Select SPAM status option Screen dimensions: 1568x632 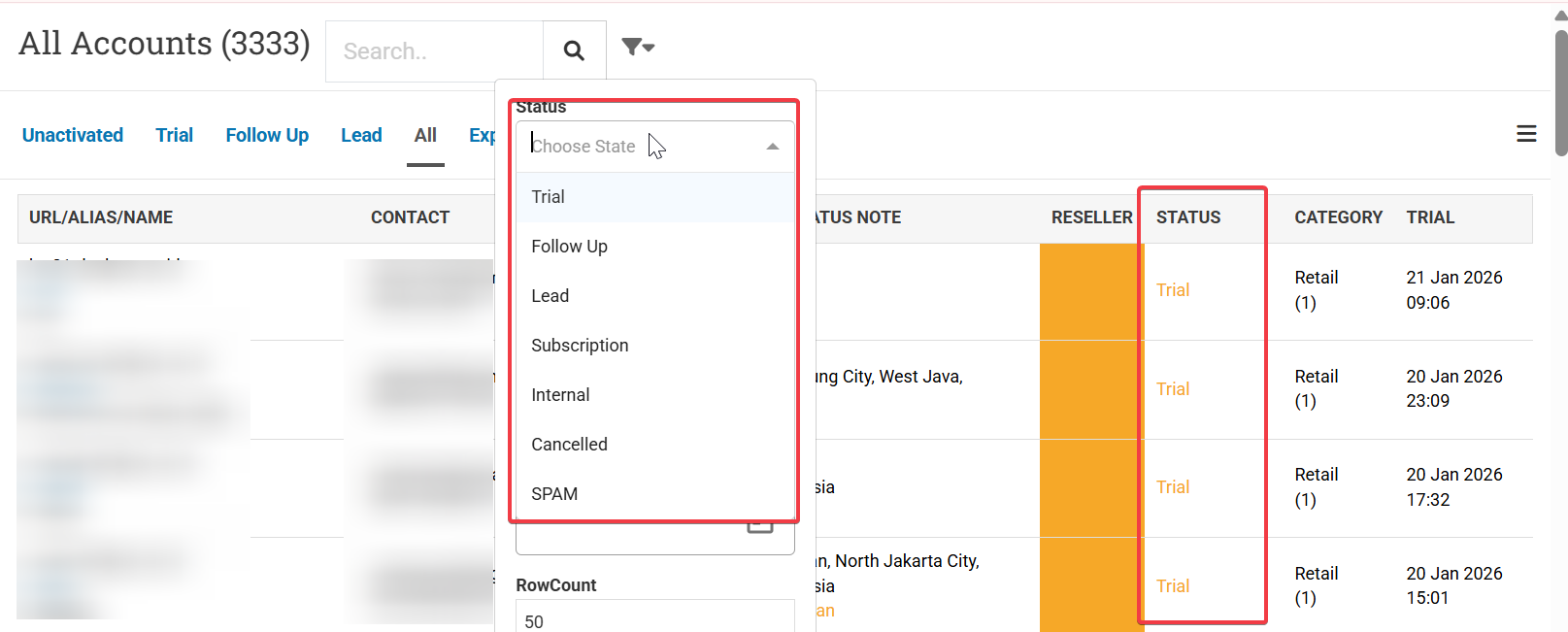pos(554,494)
